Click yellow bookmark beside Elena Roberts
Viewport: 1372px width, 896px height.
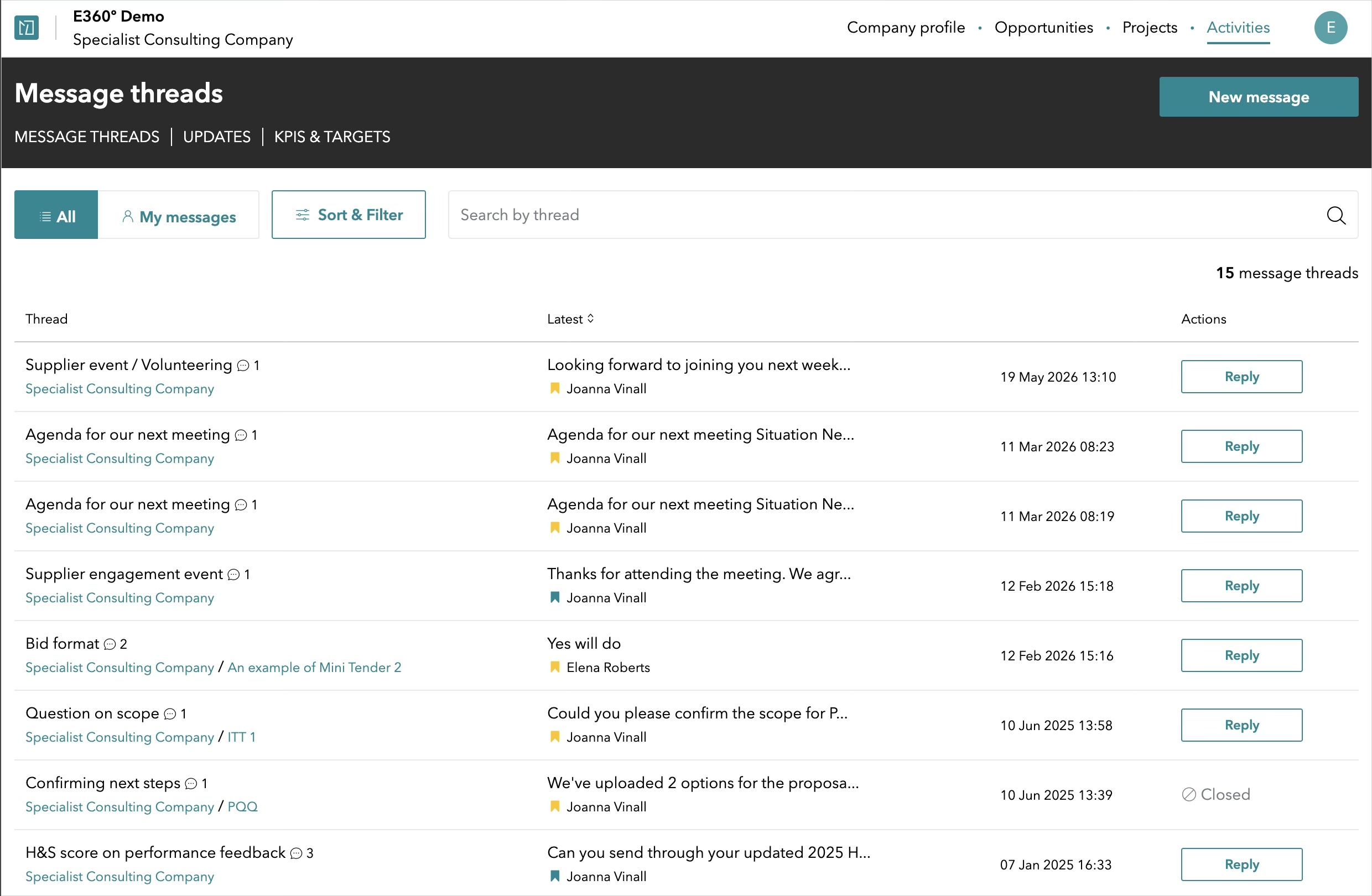(x=554, y=667)
